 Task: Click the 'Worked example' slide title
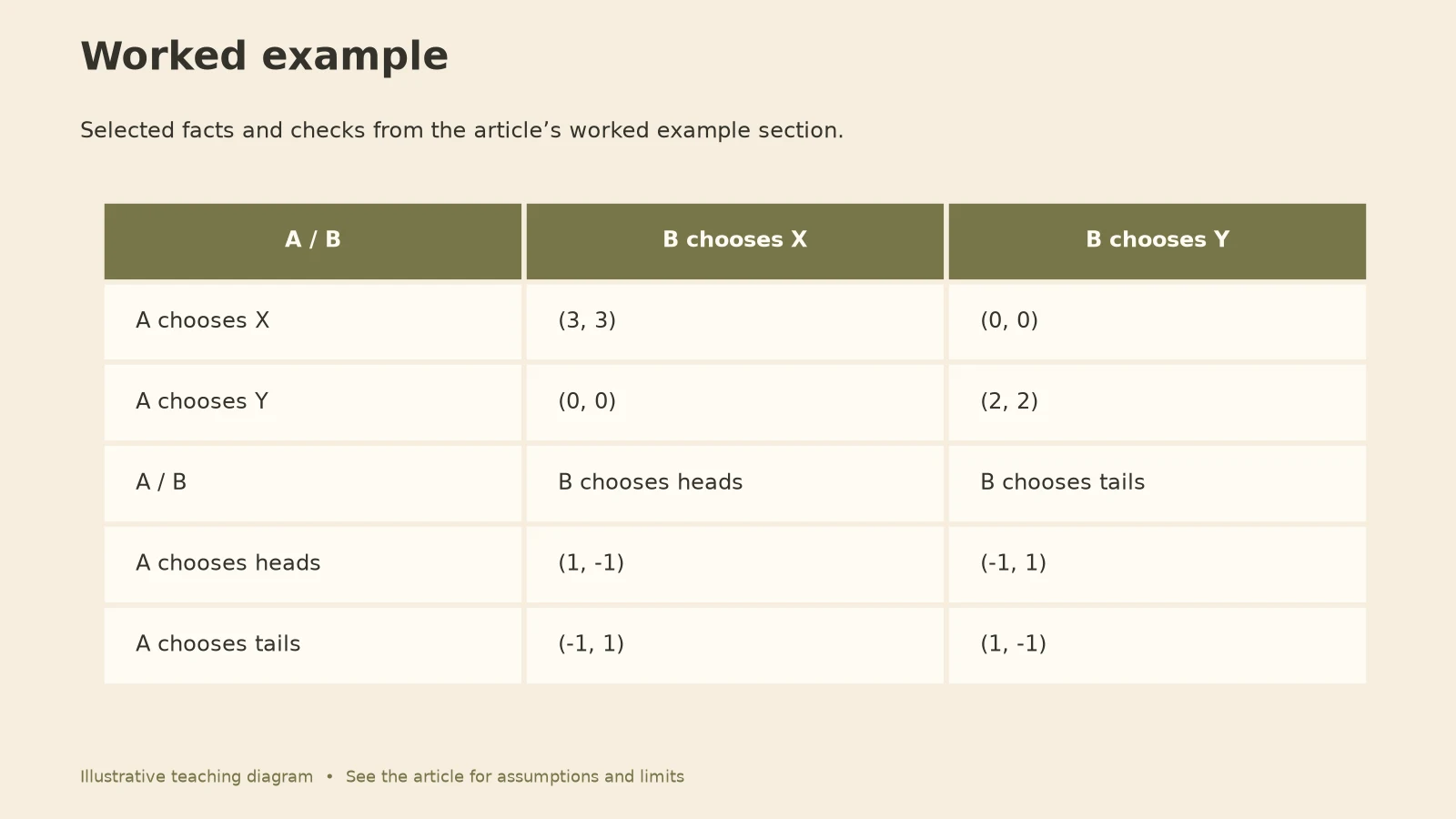point(264,56)
